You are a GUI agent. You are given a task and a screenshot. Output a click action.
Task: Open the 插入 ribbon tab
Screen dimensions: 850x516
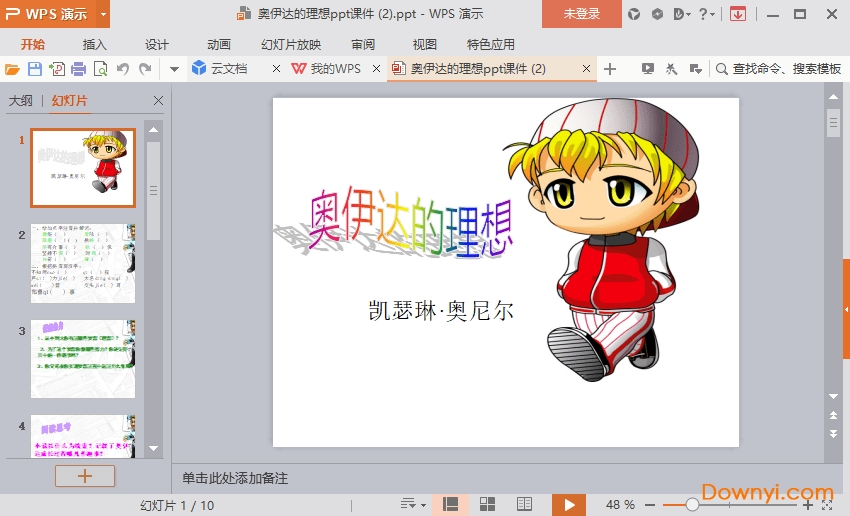pyautogui.click(x=95, y=44)
